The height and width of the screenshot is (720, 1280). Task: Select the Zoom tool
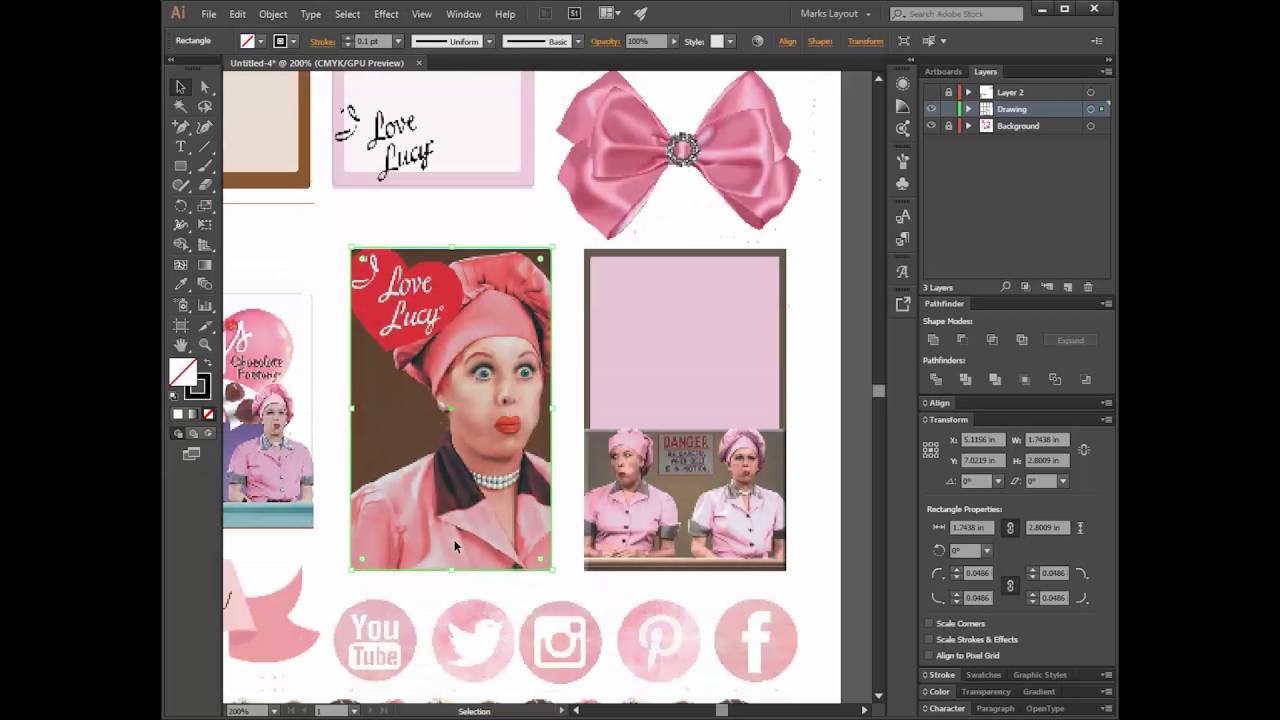pyautogui.click(x=205, y=345)
